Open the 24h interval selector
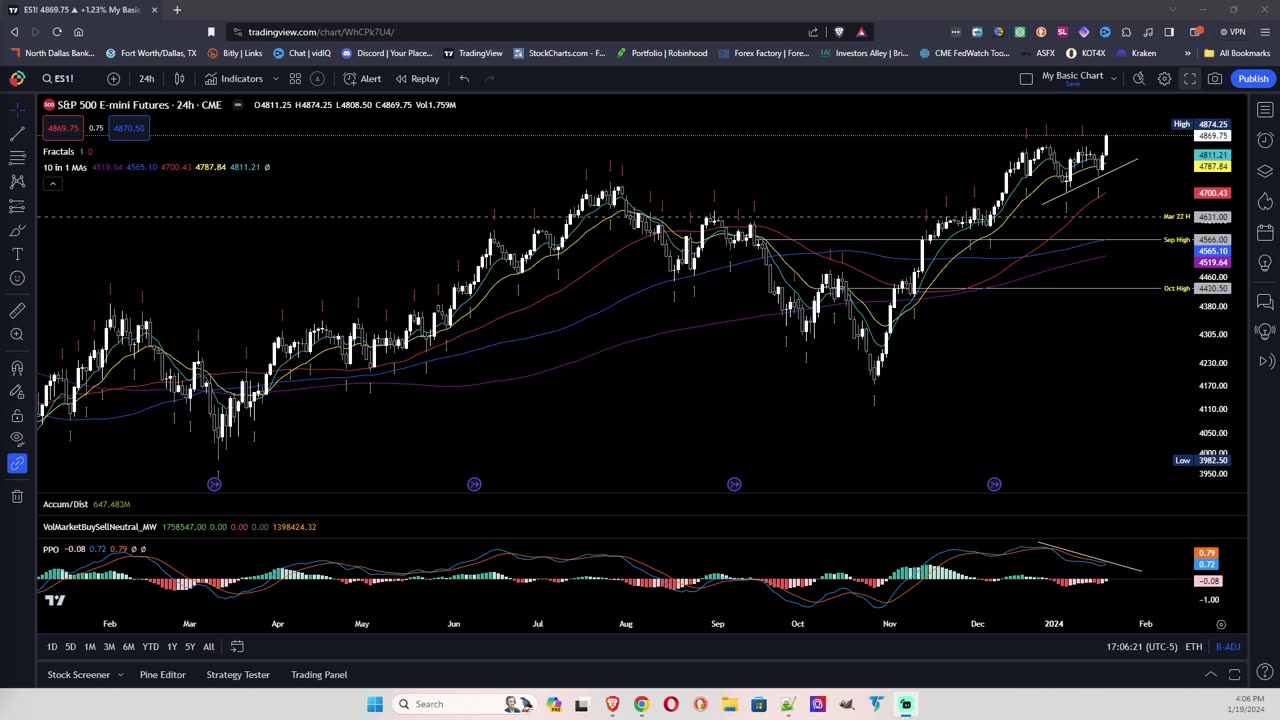 click(147, 79)
